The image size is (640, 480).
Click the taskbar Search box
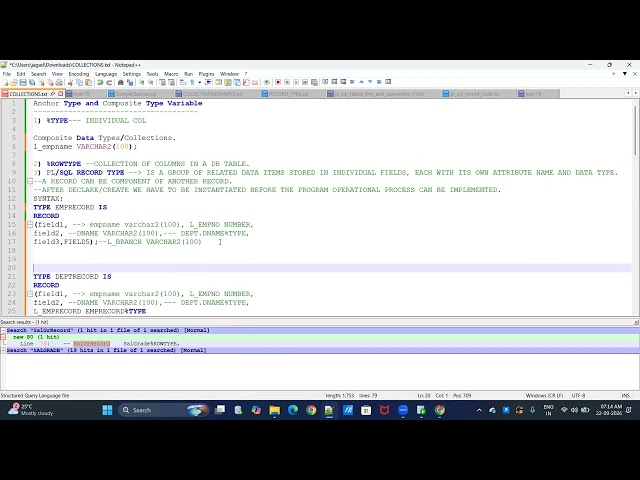[x=163, y=410]
